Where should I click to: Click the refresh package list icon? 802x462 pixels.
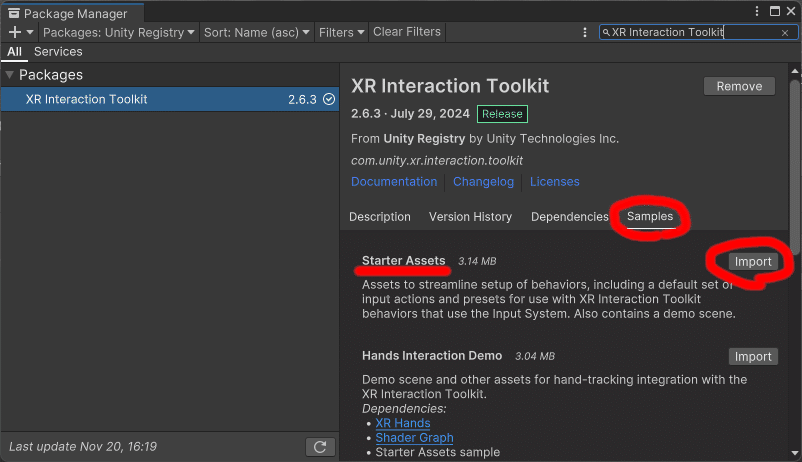320,447
